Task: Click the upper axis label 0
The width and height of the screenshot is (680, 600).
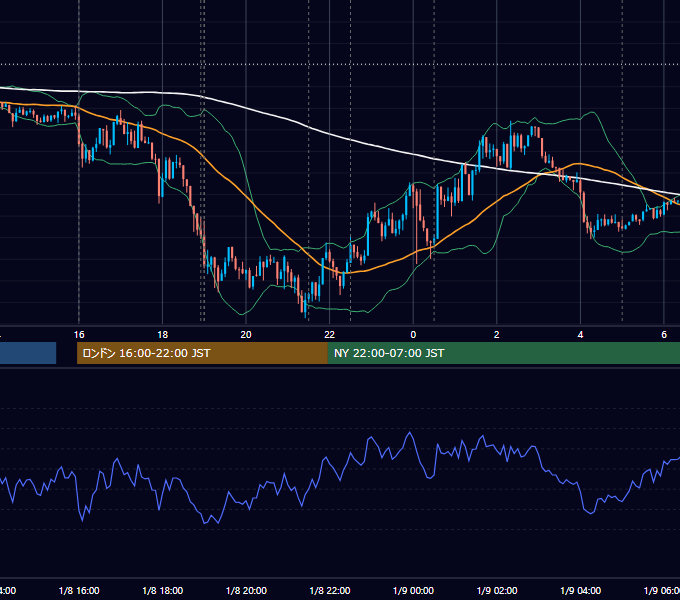Action: click(413, 334)
